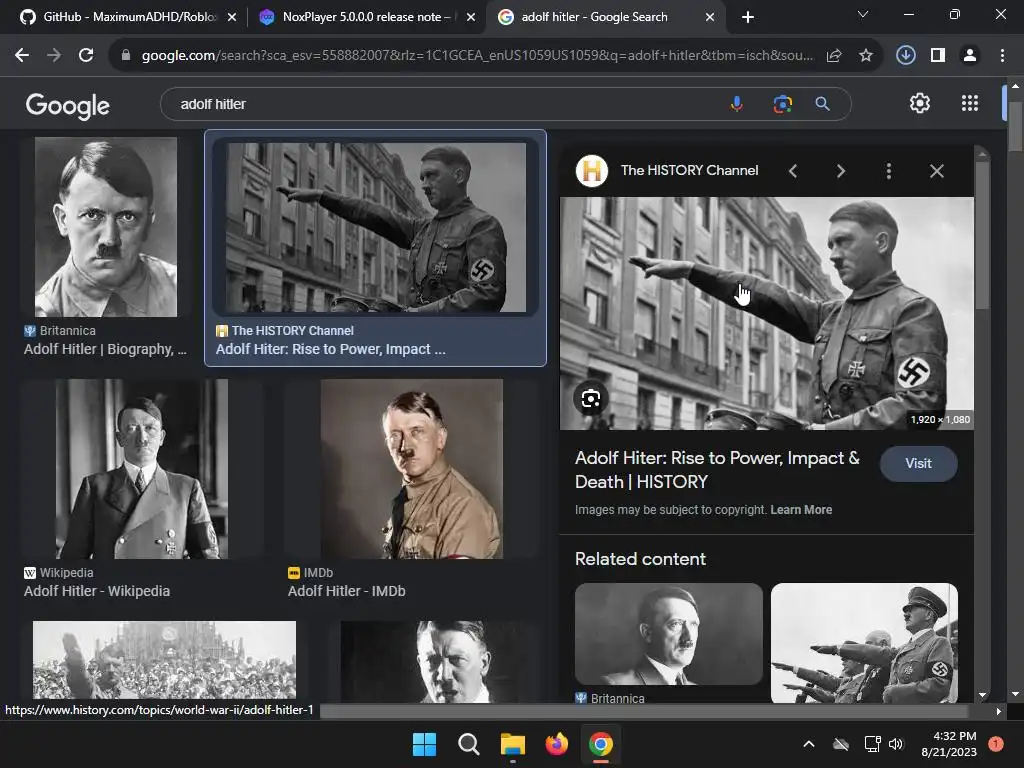Close the GitHub tab
1024x768 pixels.
point(232,17)
